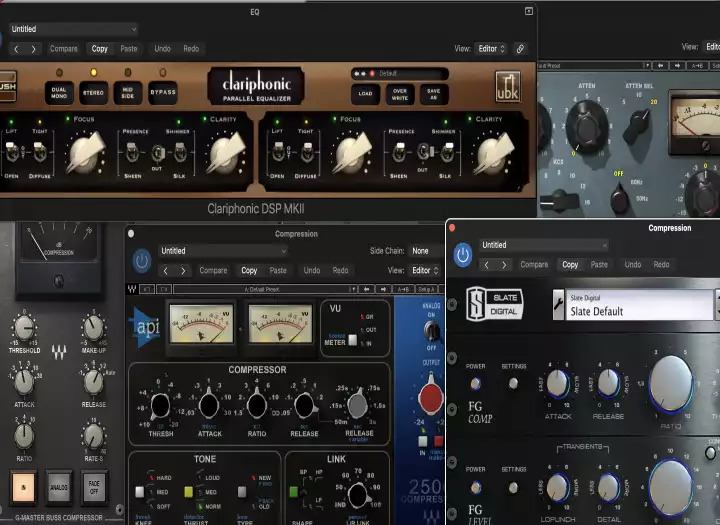
Task: Click FG Comp Ratio knob
Action: coord(671,384)
